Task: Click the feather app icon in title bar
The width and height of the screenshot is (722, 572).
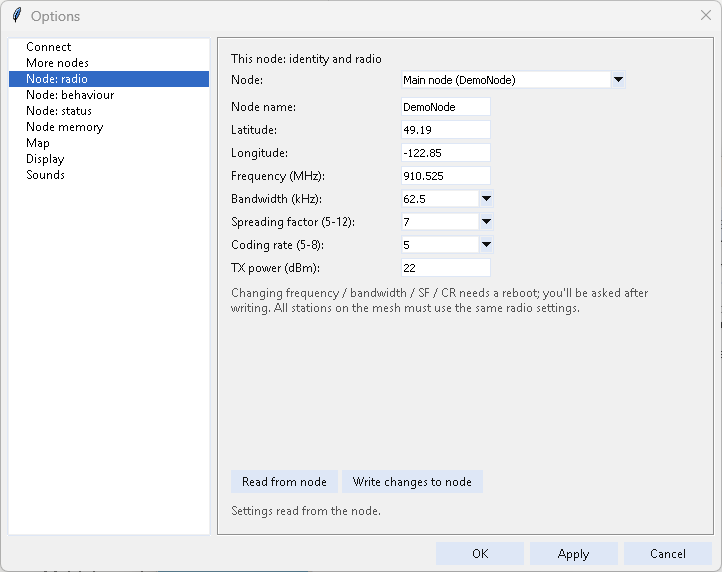Action: tap(17, 15)
